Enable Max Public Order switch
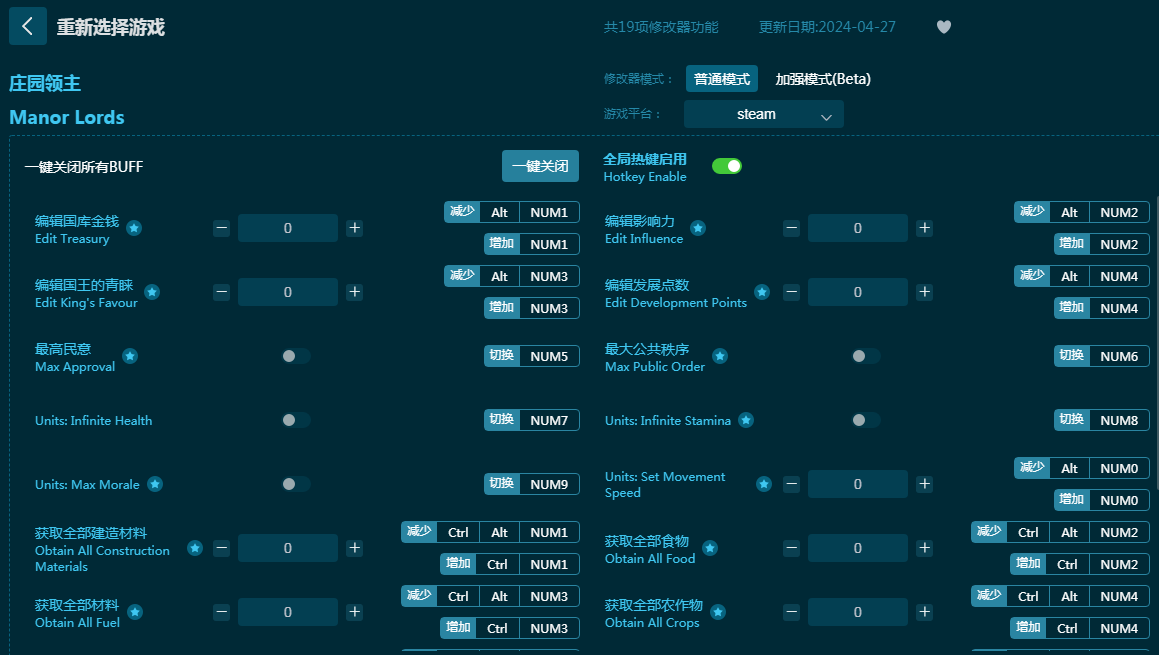The image size is (1159, 655). (866, 356)
